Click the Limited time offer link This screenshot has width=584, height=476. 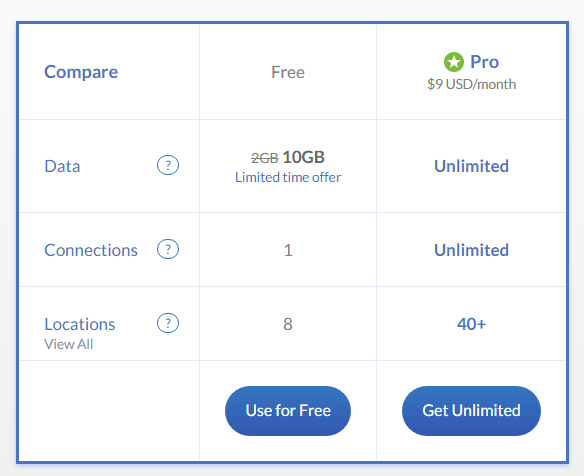(288, 177)
